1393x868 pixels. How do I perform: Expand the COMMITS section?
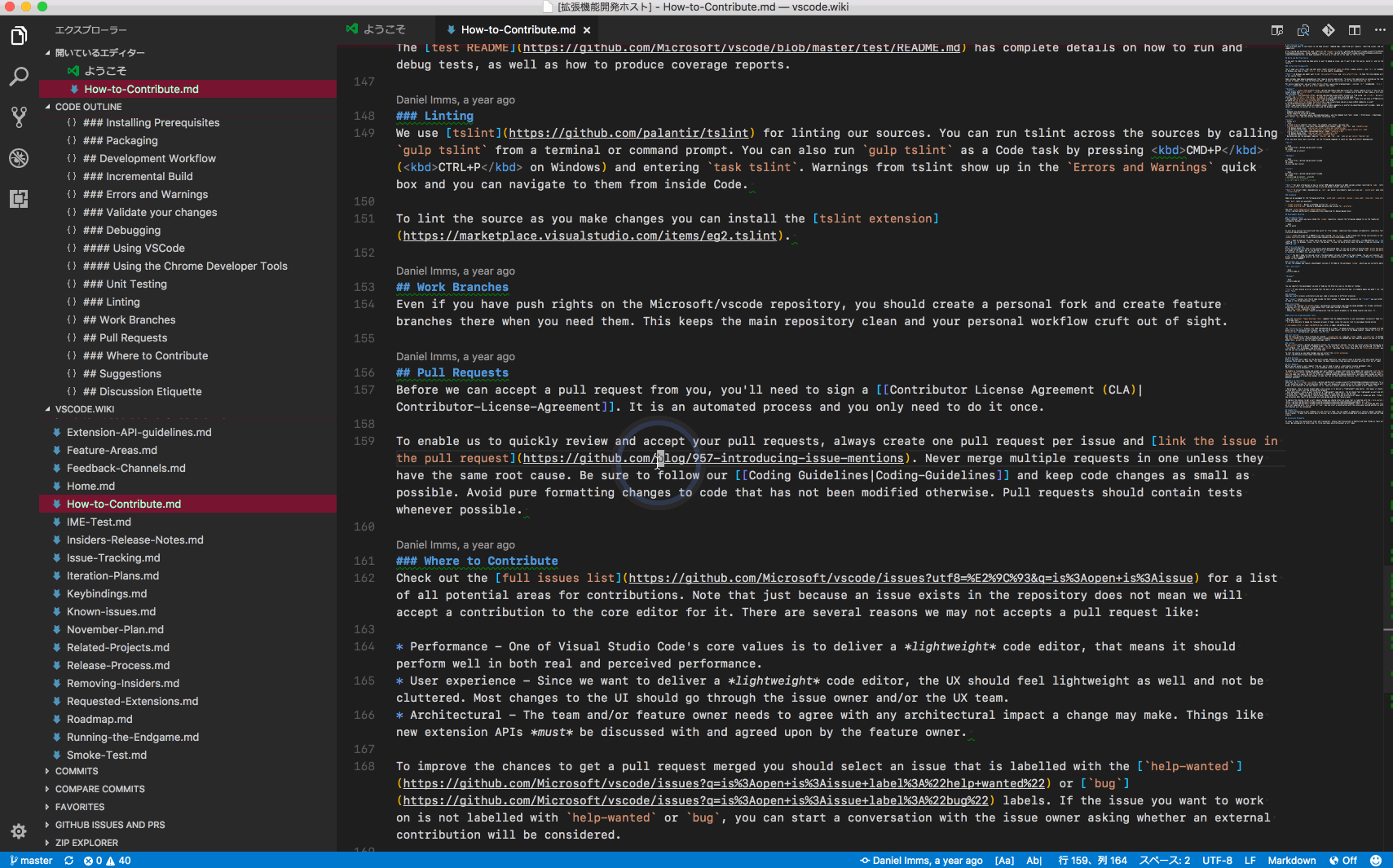tap(47, 771)
